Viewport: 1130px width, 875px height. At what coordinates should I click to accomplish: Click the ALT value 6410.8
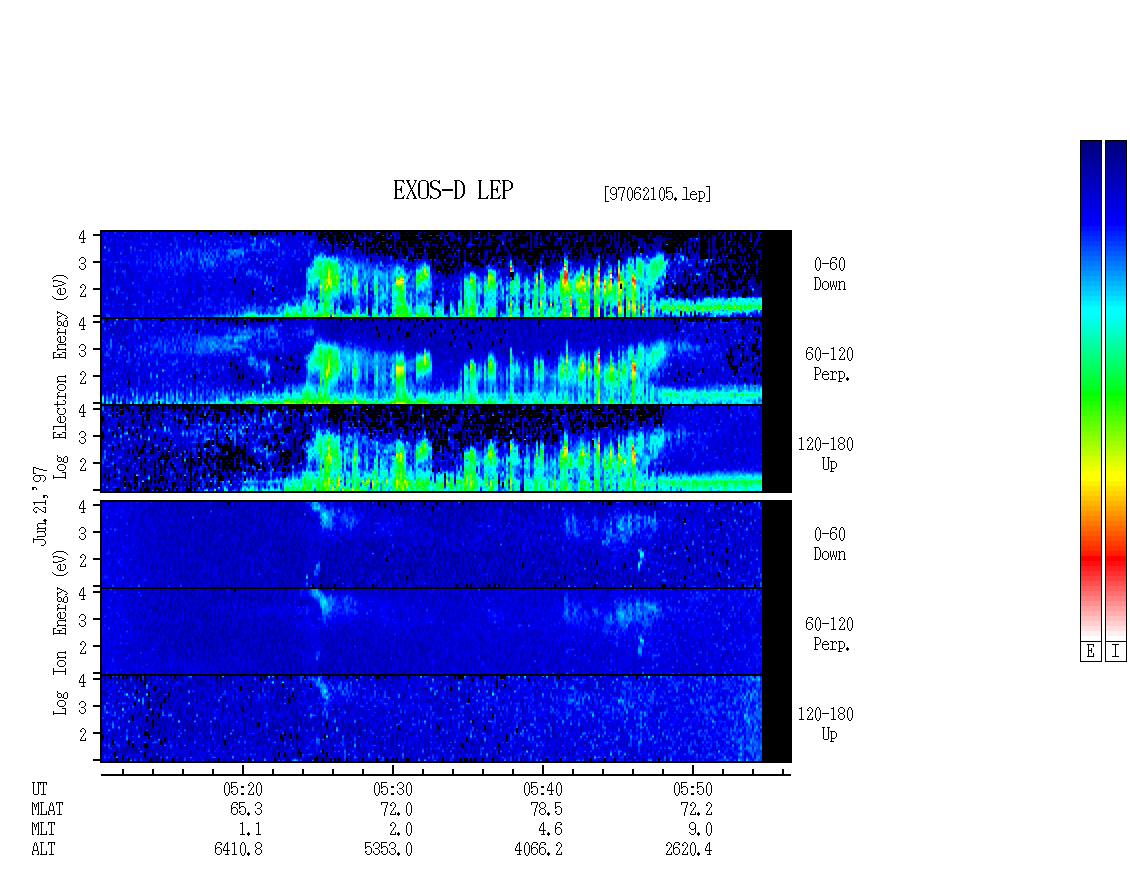coord(239,850)
